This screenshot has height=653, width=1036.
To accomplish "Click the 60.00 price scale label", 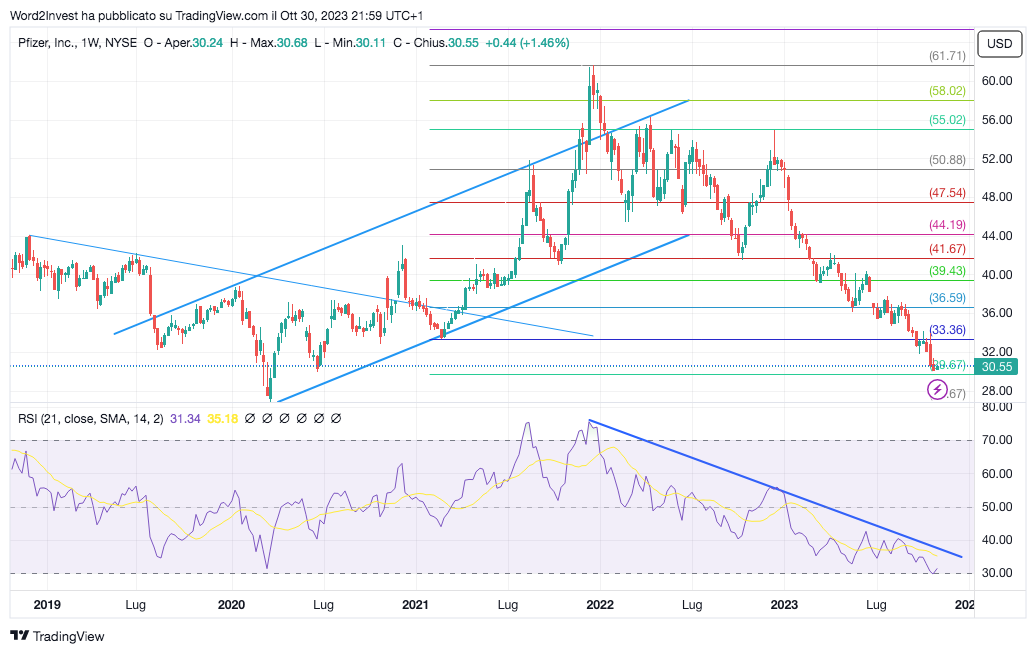I will 995,81.
